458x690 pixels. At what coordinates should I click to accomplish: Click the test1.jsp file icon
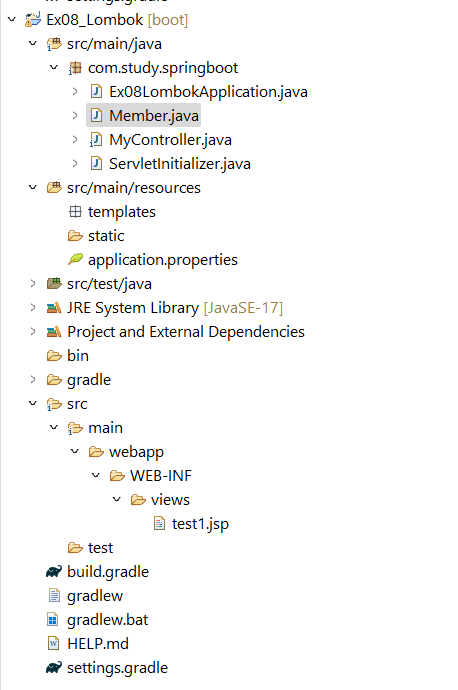click(159, 524)
